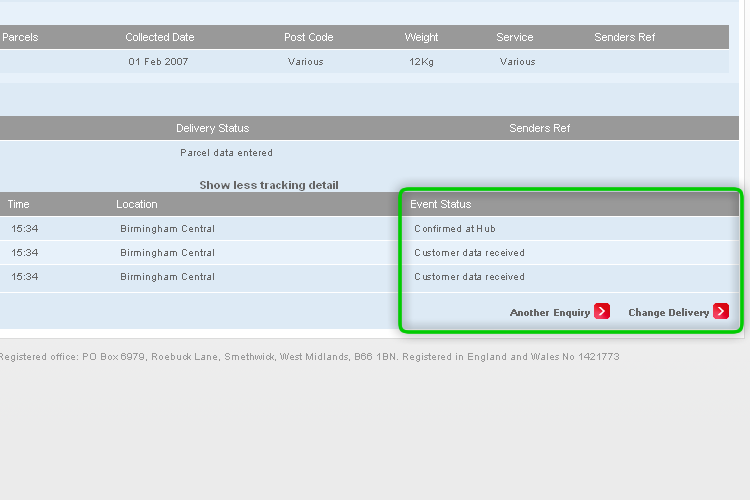Image resolution: width=750 pixels, height=500 pixels.
Task: Select the Time column header
Action: (19, 204)
